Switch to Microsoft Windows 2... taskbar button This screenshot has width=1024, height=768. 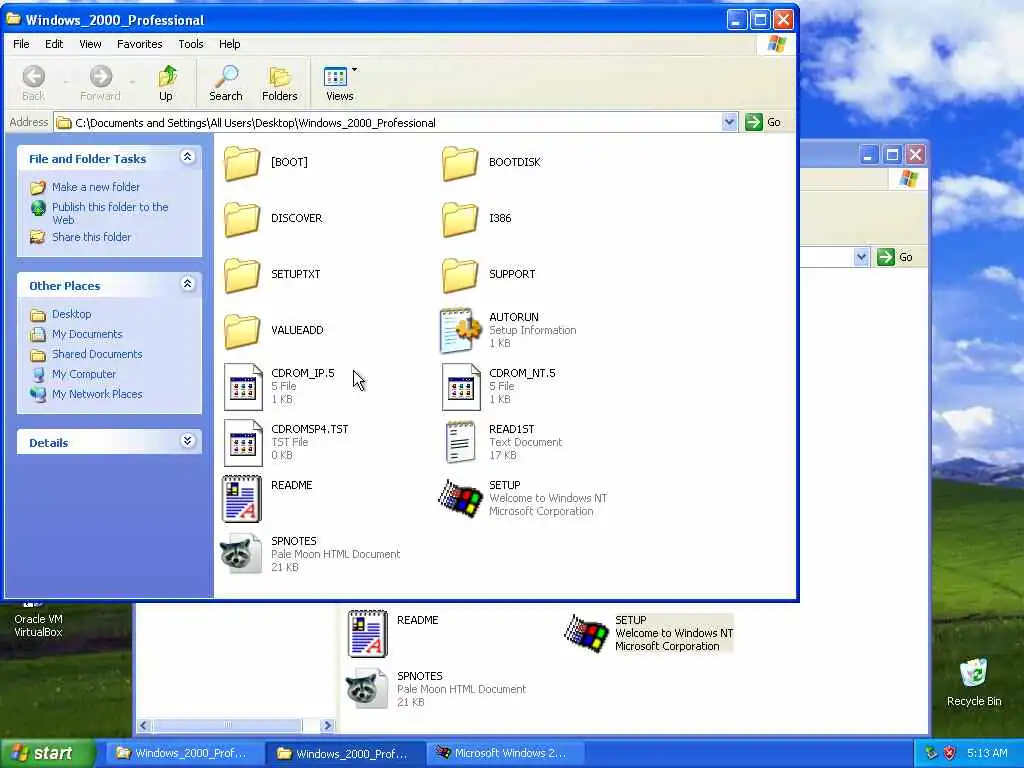(504, 754)
